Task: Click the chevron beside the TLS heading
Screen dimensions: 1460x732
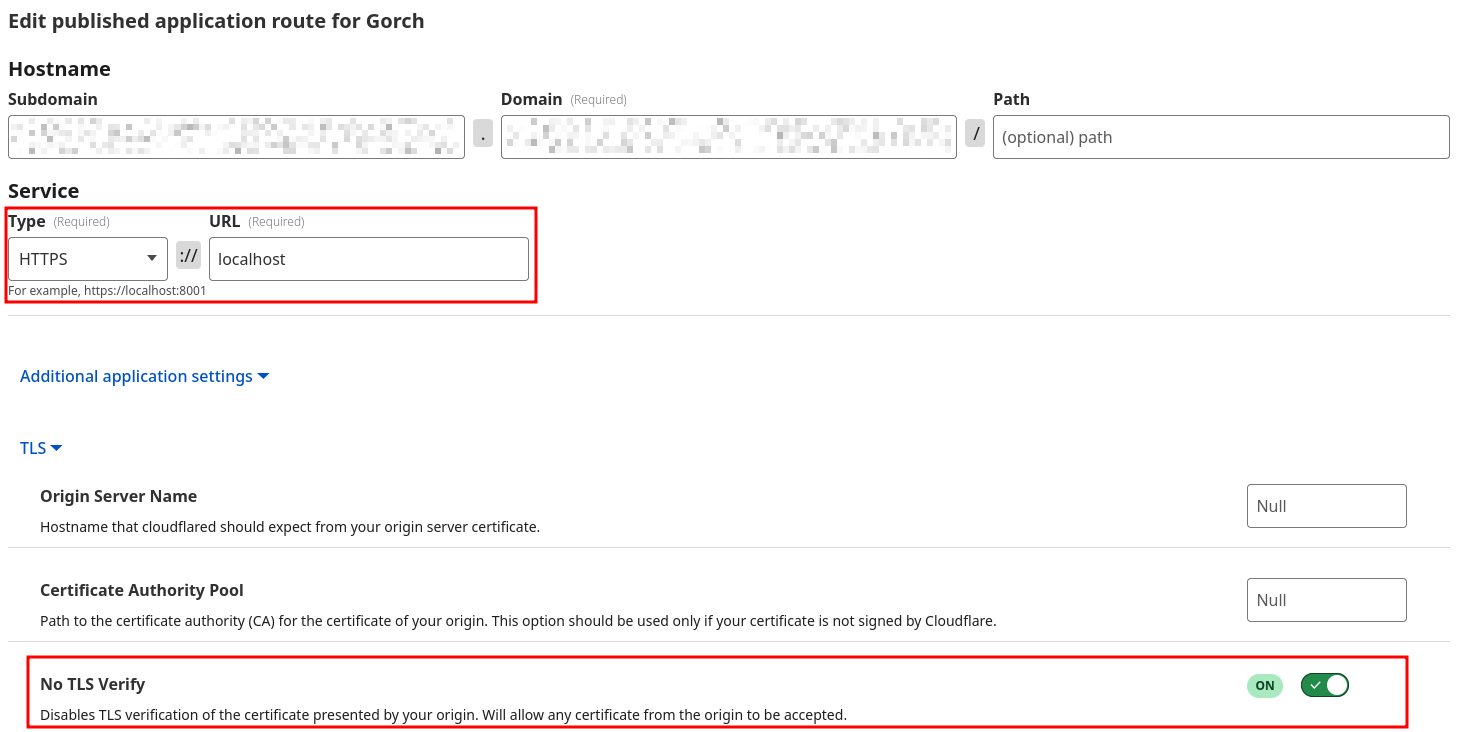Action: [57, 447]
